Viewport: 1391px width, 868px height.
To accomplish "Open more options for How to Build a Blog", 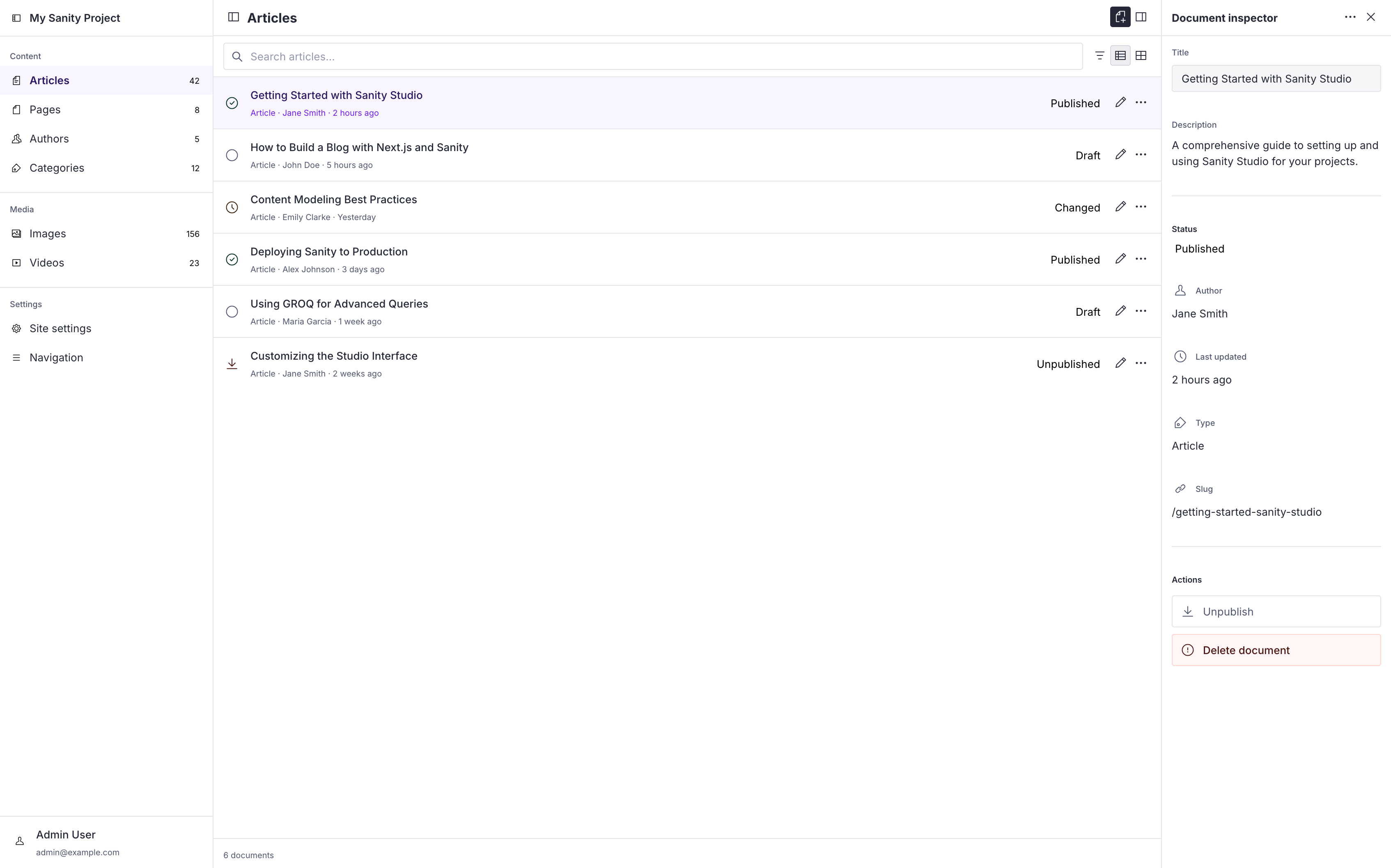I will coord(1141,155).
